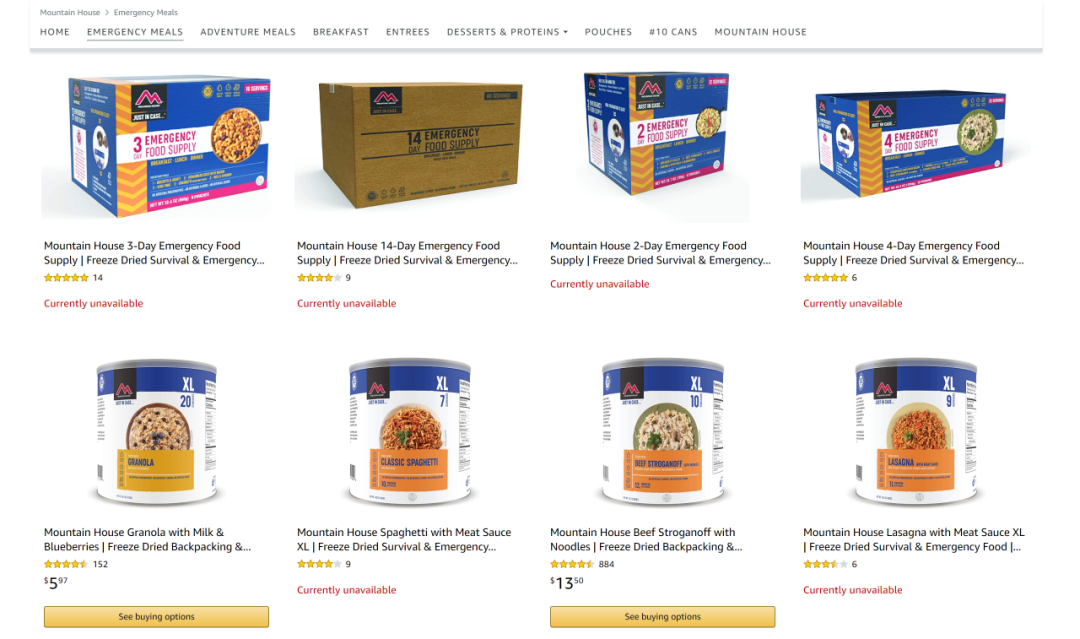Open the Classic Spaghetti can image
Viewport: 1080px width, 639px height.
click(411, 432)
